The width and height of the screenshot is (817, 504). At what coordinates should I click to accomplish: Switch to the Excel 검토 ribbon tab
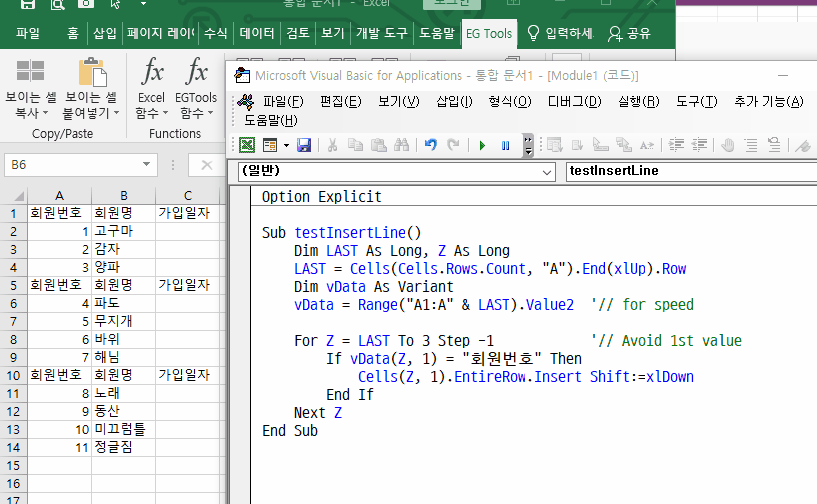(298, 33)
